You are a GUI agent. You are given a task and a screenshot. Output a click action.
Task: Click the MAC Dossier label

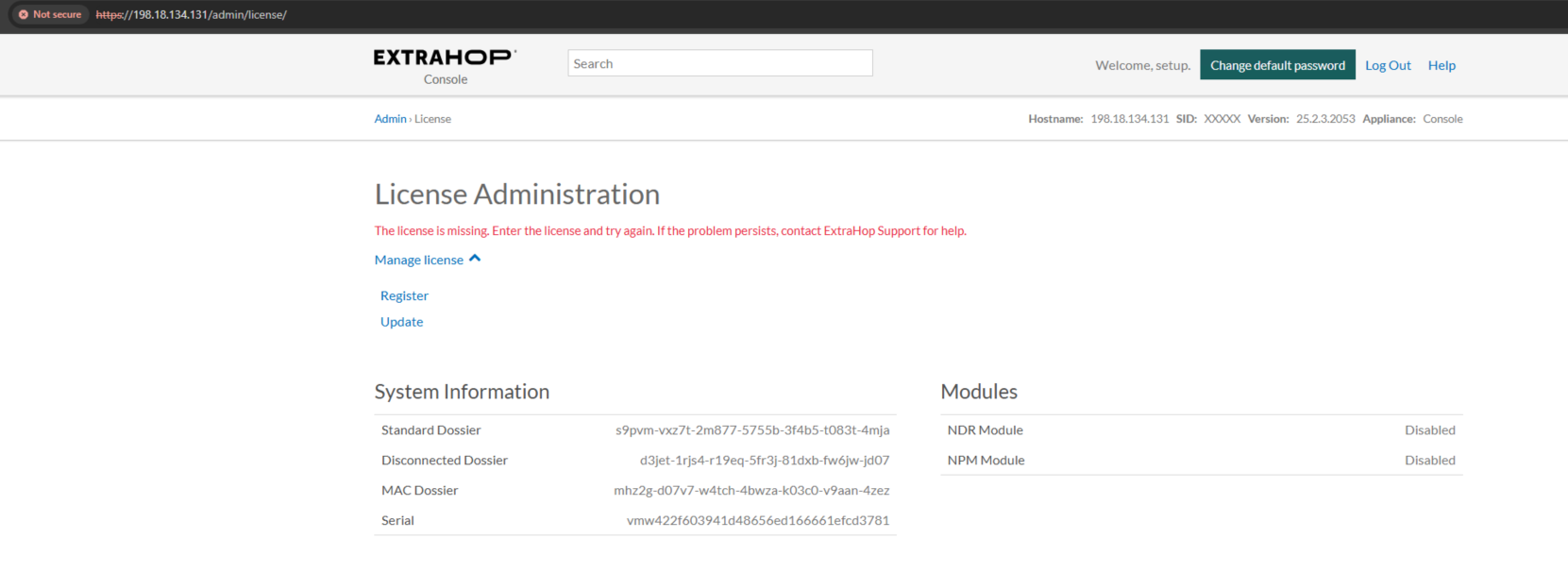[419, 490]
